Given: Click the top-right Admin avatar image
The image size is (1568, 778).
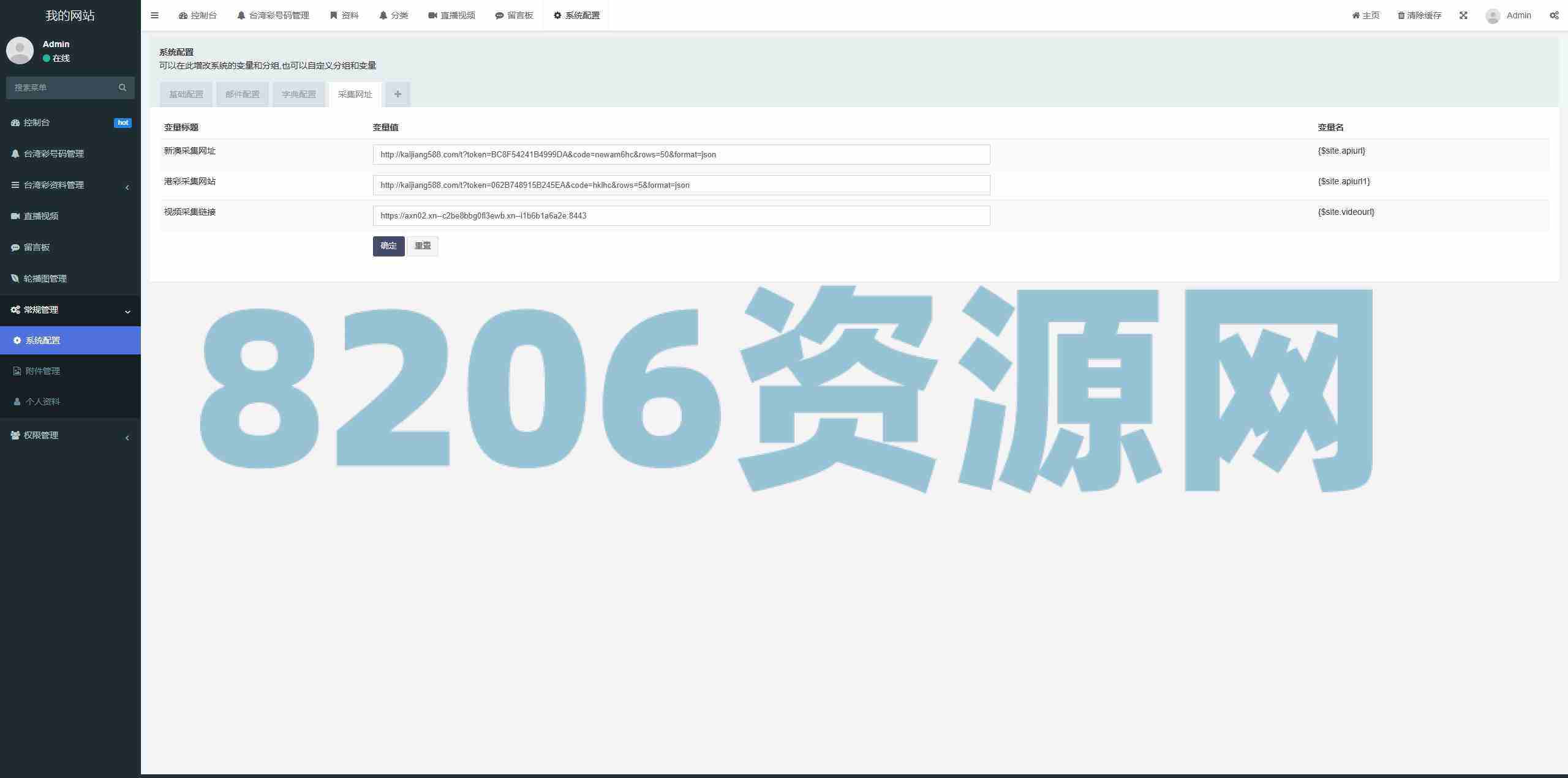Looking at the screenshot, I should (x=1493, y=16).
